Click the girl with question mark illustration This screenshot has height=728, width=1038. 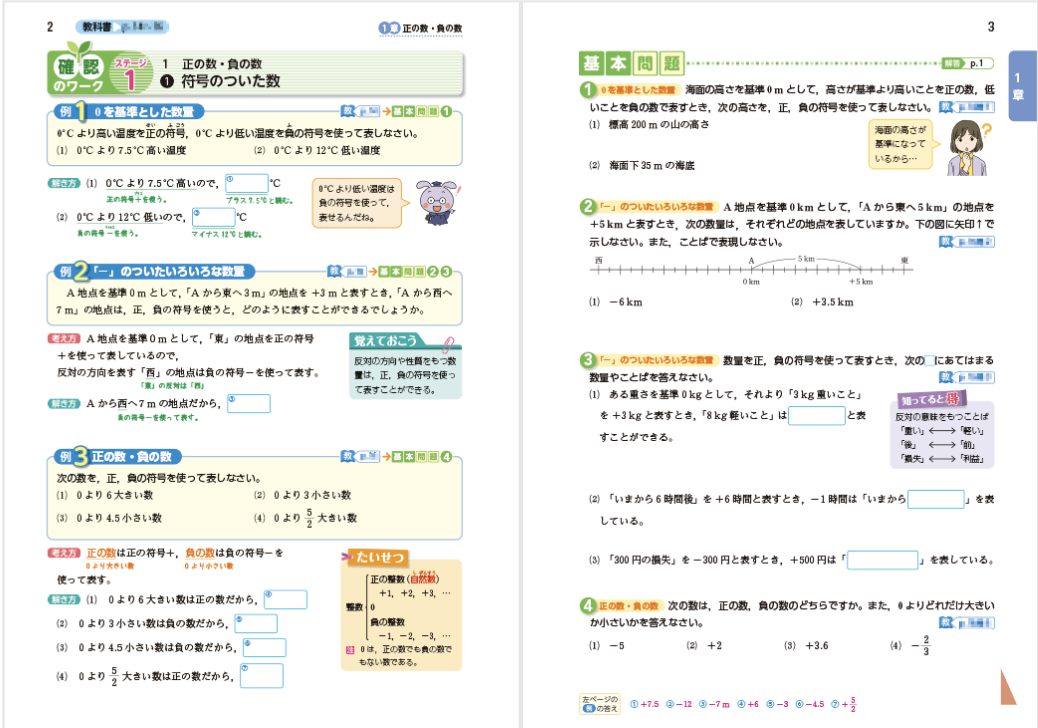(970, 147)
